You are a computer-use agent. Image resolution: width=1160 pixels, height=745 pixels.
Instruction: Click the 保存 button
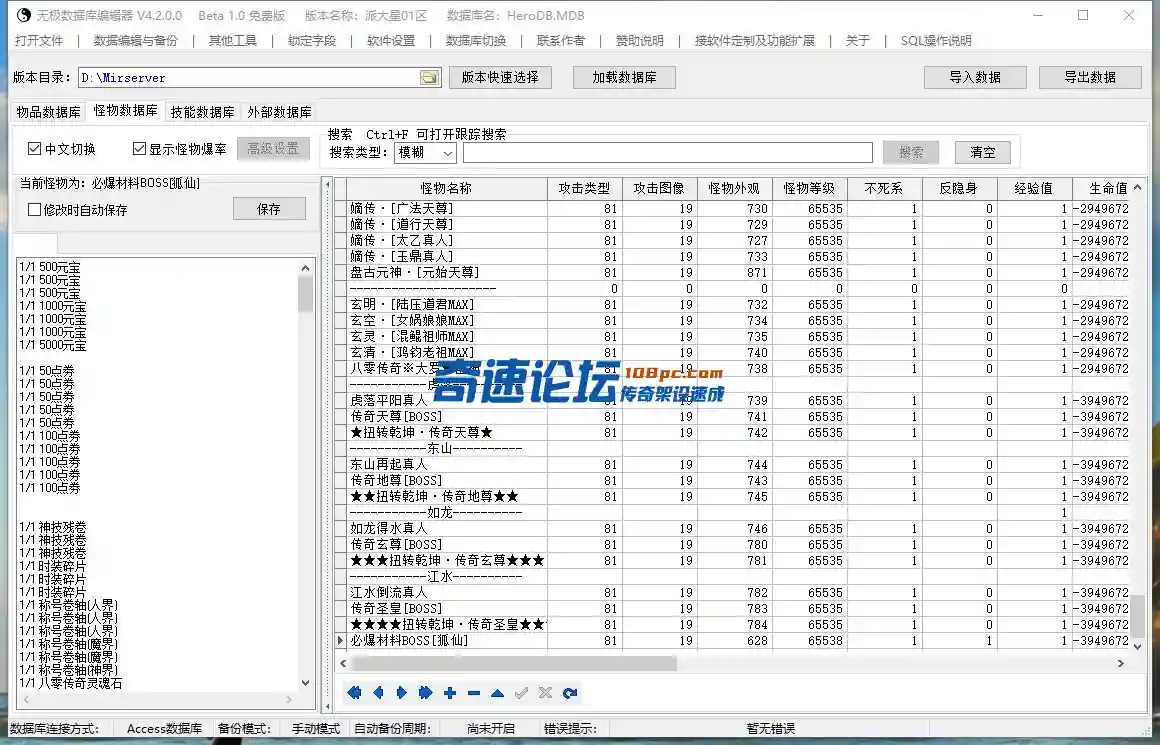coord(269,209)
